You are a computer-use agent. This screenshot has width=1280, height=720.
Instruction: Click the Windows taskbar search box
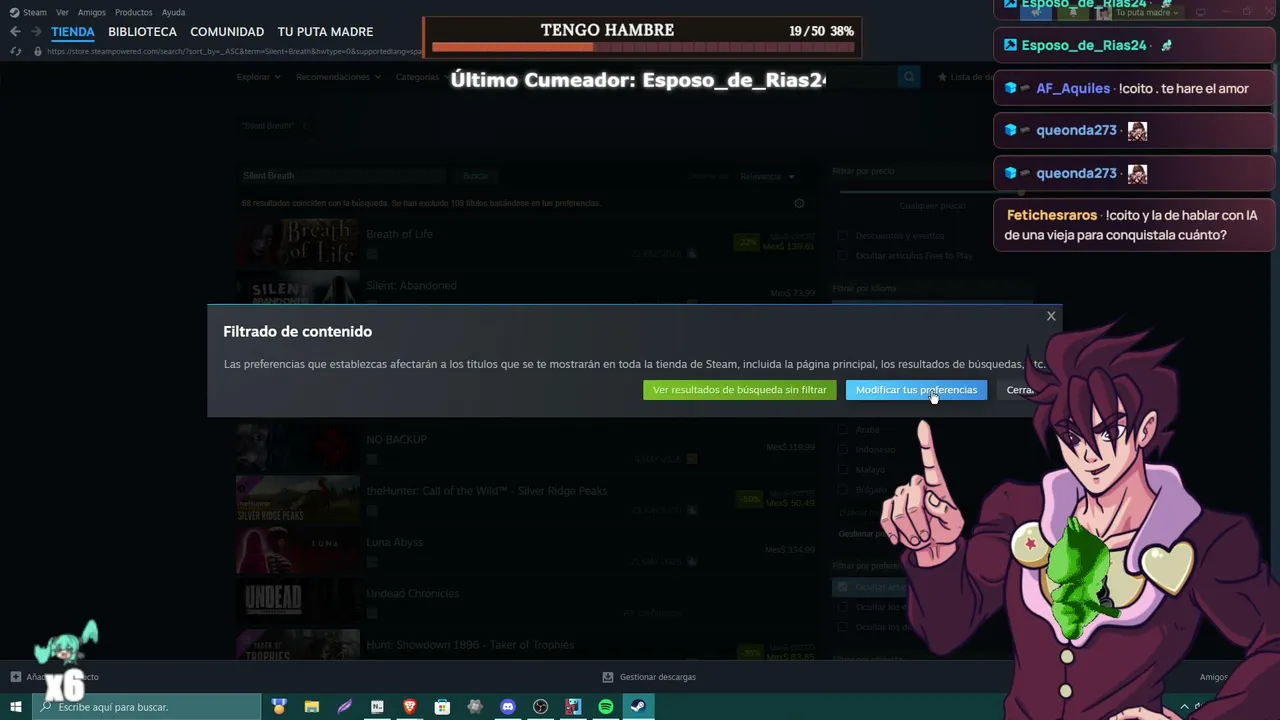tap(148, 707)
